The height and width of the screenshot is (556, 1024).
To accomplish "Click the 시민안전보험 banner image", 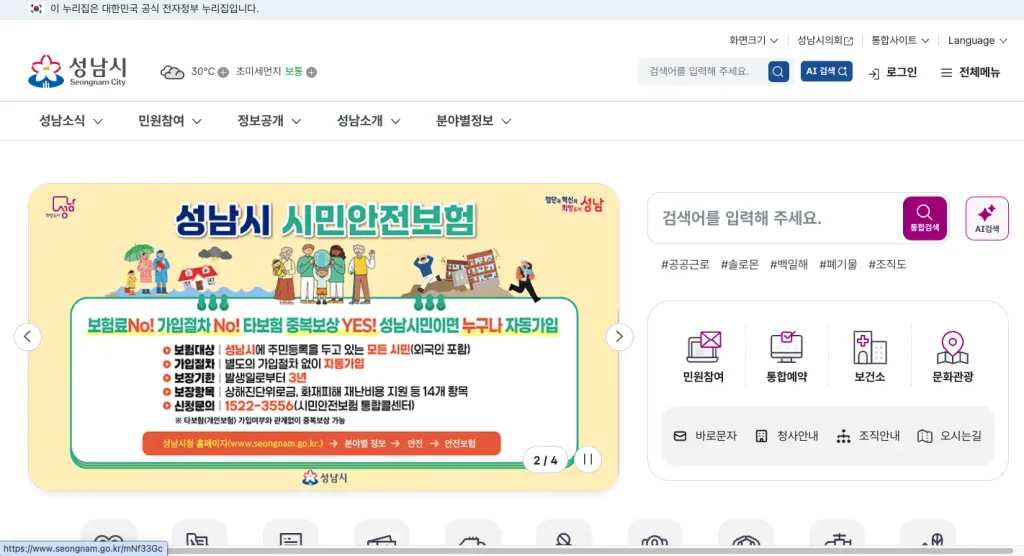I will 323,336.
